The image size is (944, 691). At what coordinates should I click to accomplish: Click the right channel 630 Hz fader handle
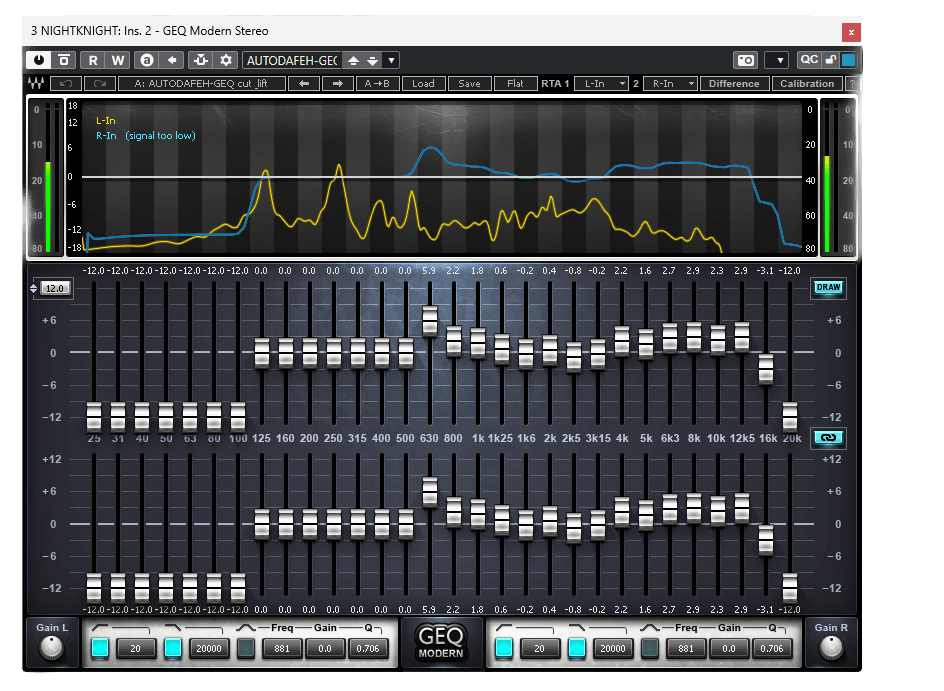pyautogui.click(x=430, y=492)
